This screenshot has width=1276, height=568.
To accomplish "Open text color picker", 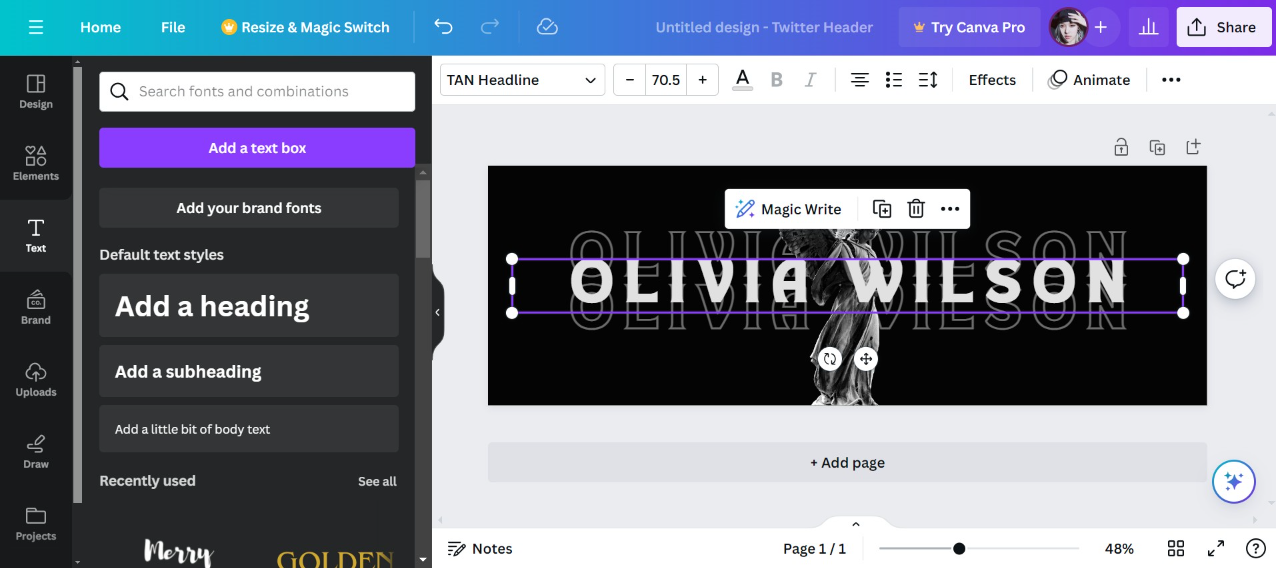I will point(742,80).
